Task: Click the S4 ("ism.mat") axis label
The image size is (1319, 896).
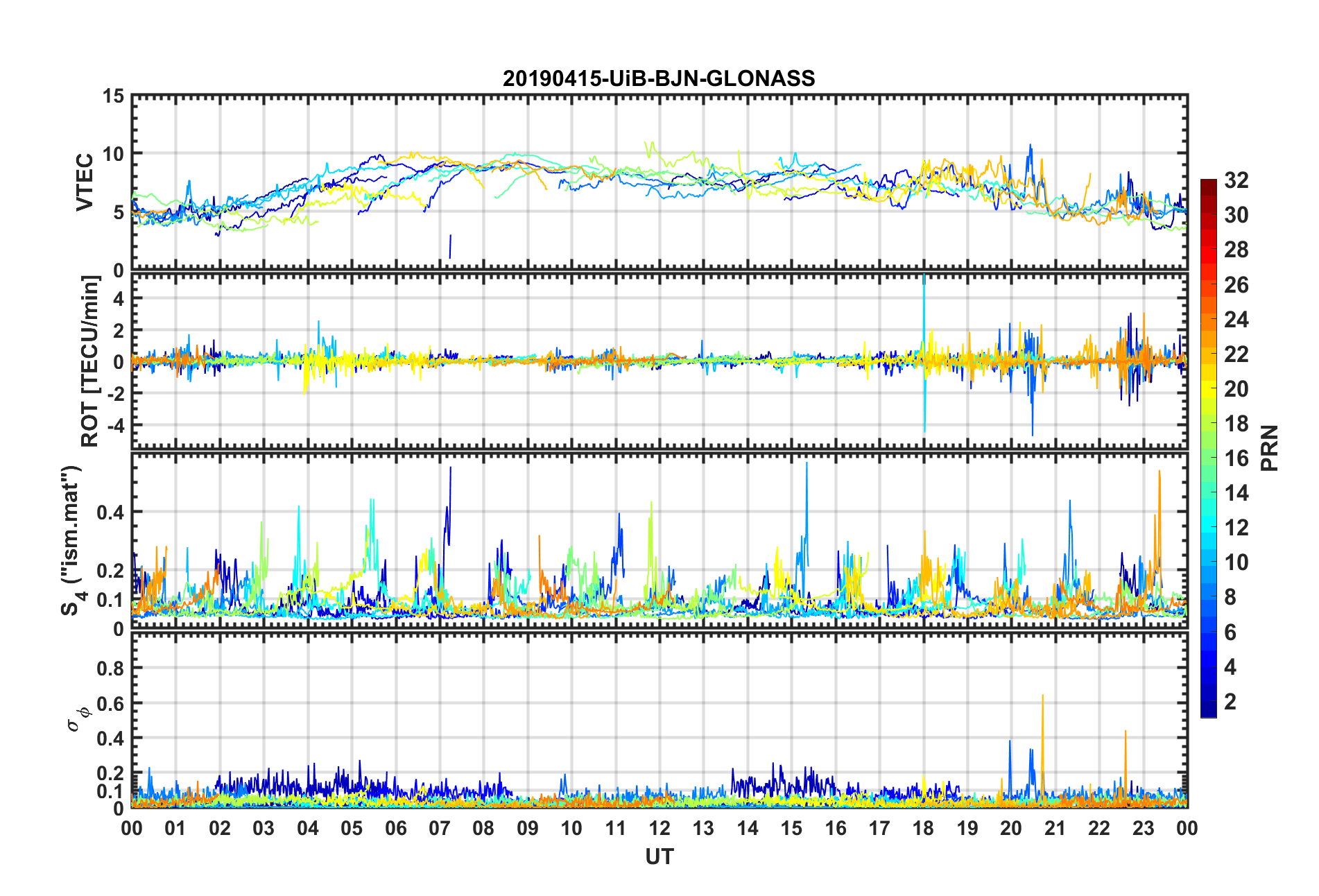Action: pos(72,541)
